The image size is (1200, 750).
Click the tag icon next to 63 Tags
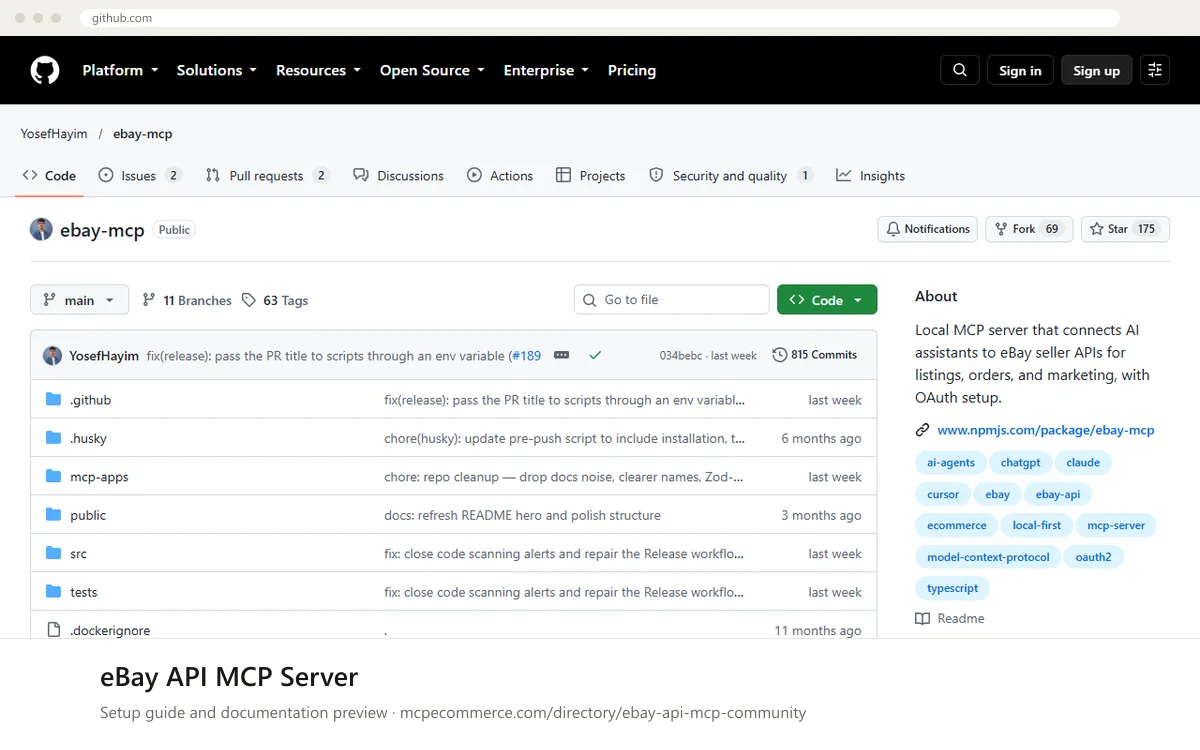(250, 300)
